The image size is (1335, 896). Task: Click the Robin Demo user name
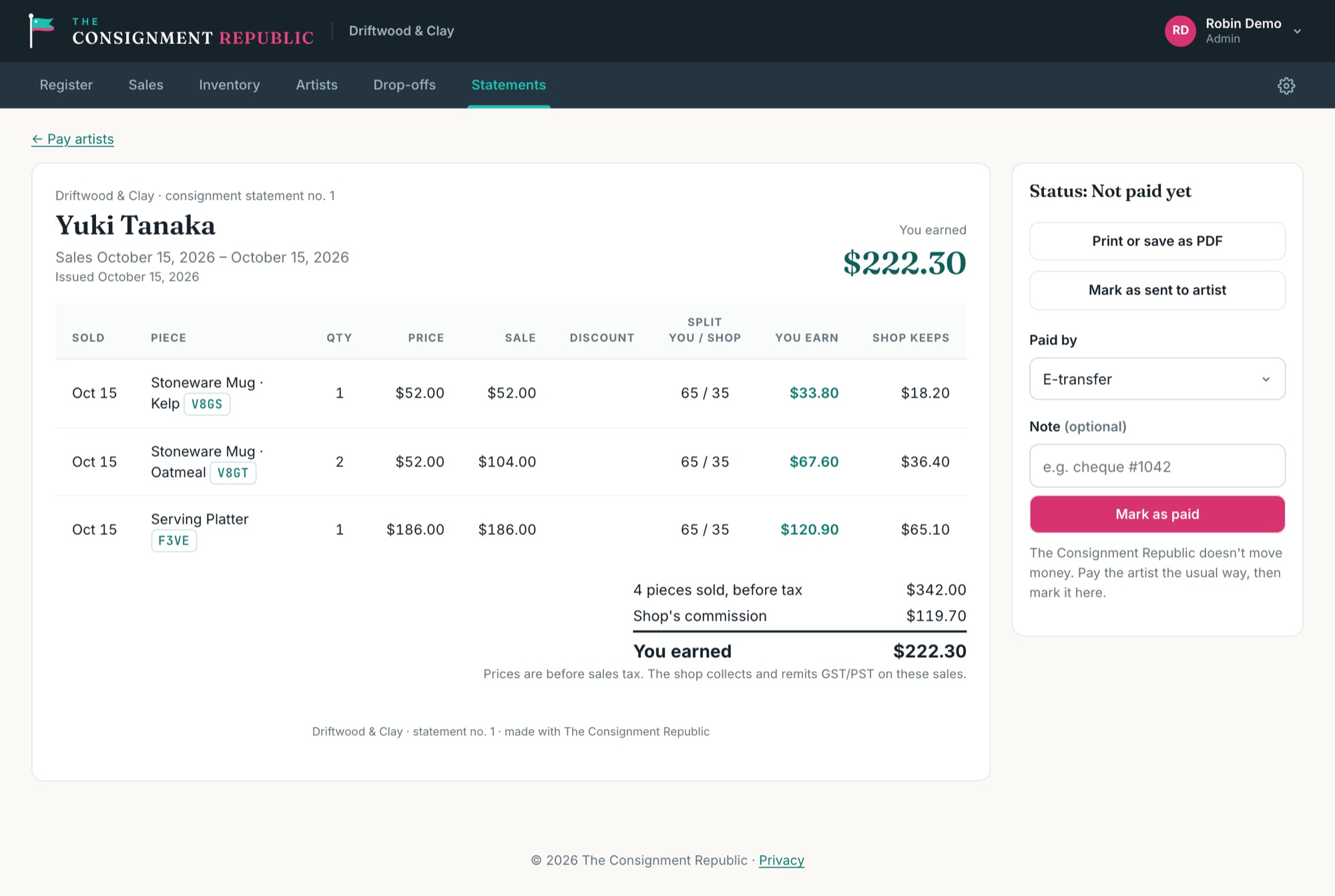click(x=1243, y=23)
